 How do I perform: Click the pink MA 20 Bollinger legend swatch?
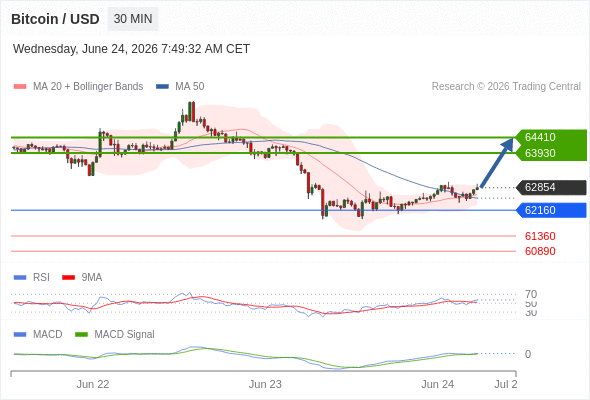pyautogui.click(x=20, y=87)
